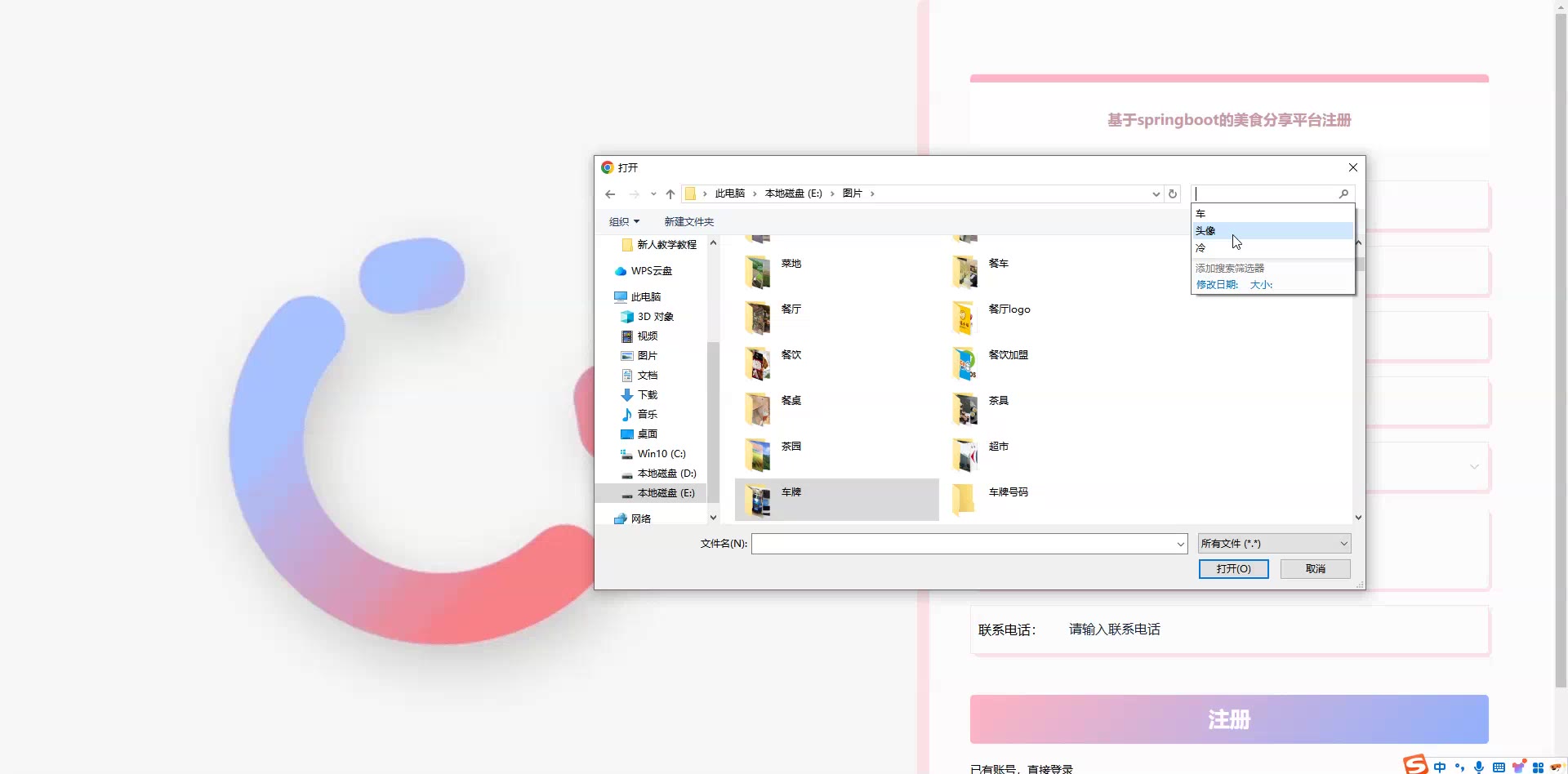The image size is (1568, 774).
Task: Pick search suggestion 车
Action: (x=1273, y=214)
